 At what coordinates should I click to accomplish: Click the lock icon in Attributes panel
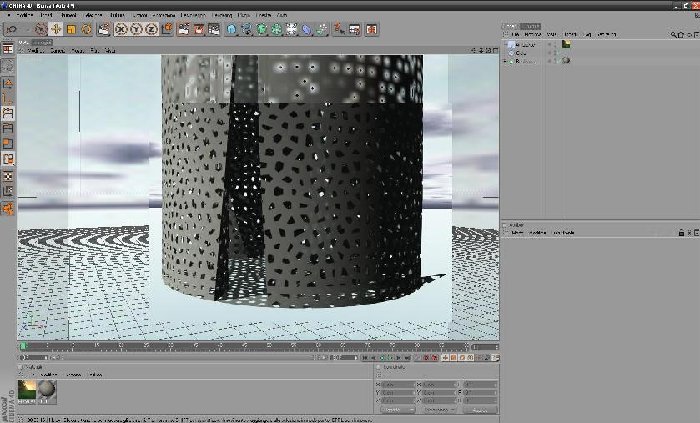tap(681, 232)
